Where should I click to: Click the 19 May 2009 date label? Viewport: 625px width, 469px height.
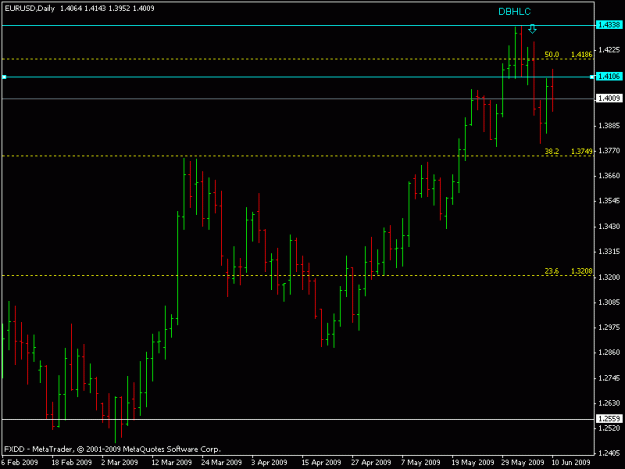coord(472,462)
